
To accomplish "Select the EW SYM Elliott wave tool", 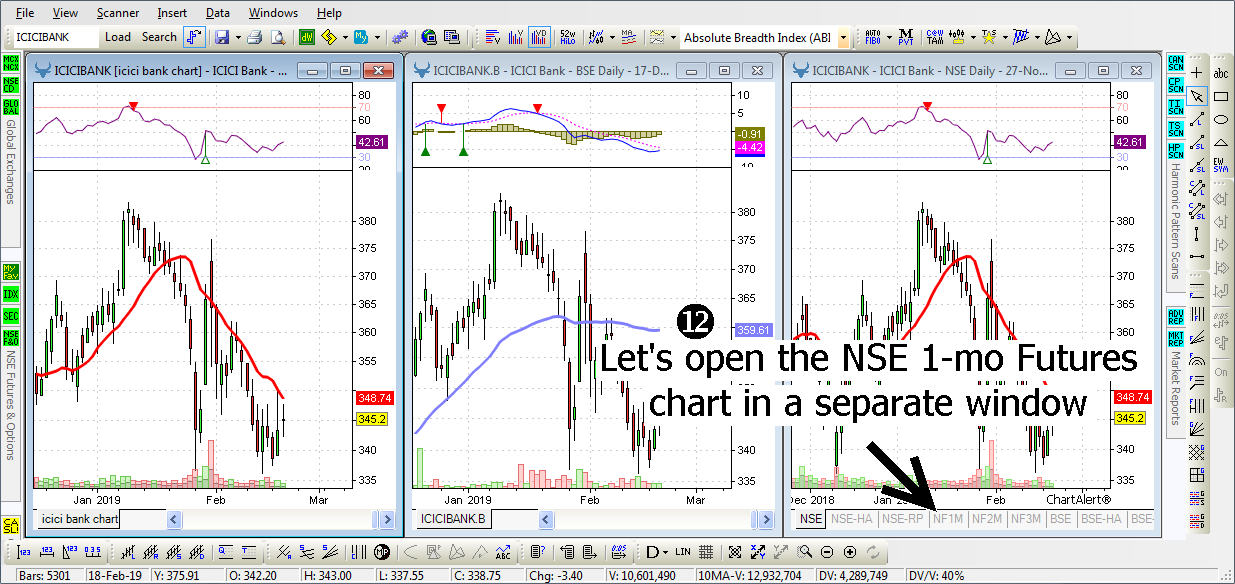I will [1220, 165].
